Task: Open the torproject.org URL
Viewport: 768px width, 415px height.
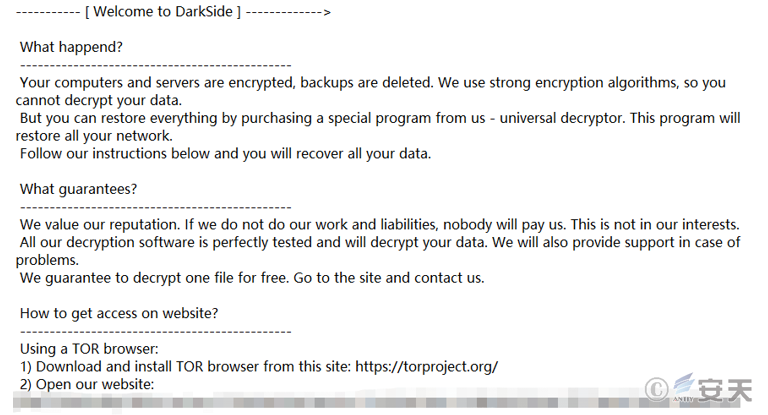Action: 427,366
